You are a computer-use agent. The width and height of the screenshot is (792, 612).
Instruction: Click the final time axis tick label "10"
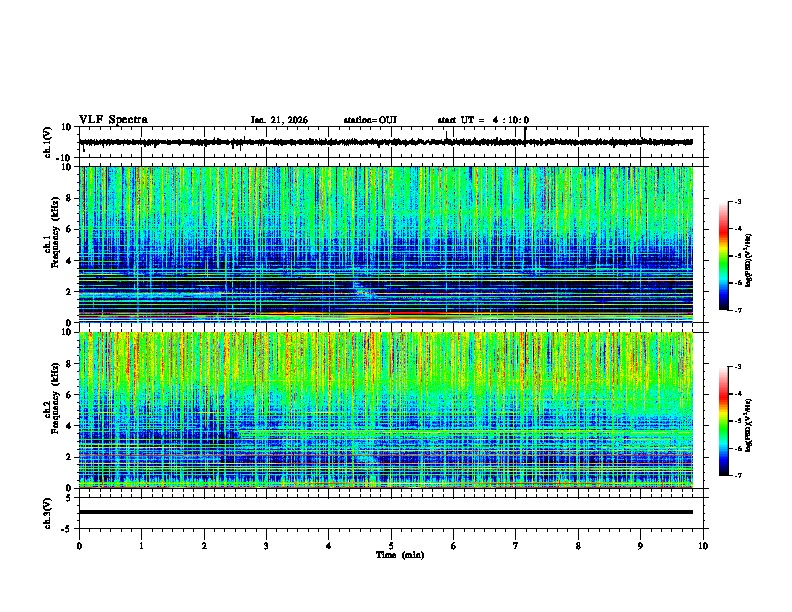pyautogui.click(x=703, y=546)
